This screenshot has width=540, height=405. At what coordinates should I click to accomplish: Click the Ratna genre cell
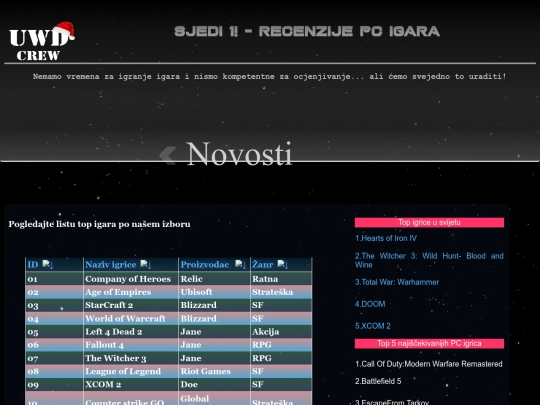point(281,279)
